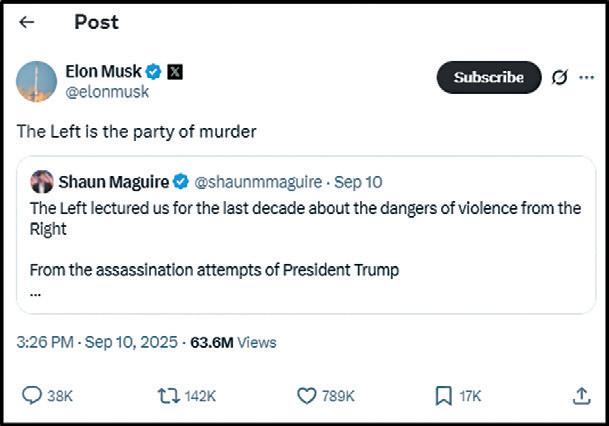Screen dimensions: 609x426
Task: Open the @elonmusk handle link
Action: pyautogui.click(x=107, y=92)
